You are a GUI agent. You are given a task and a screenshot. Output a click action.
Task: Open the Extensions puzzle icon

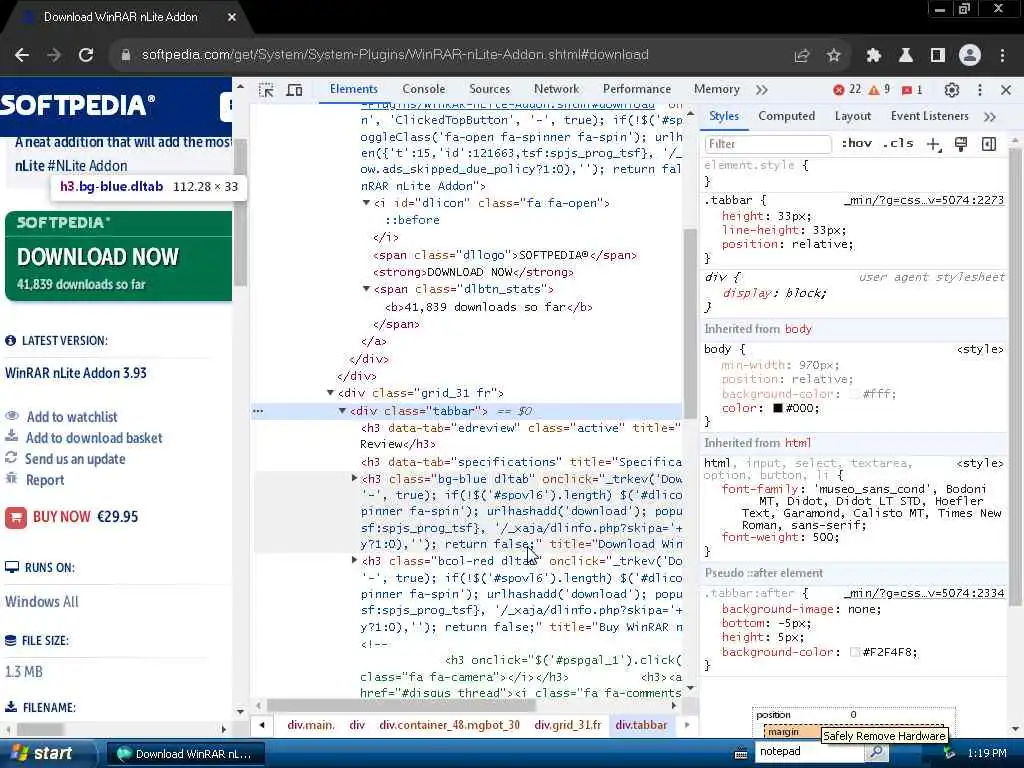coord(874,56)
